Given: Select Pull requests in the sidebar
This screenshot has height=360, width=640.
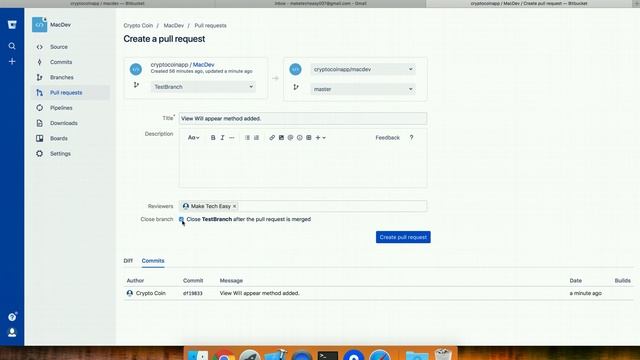Looking at the screenshot, I should click(66, 93).
